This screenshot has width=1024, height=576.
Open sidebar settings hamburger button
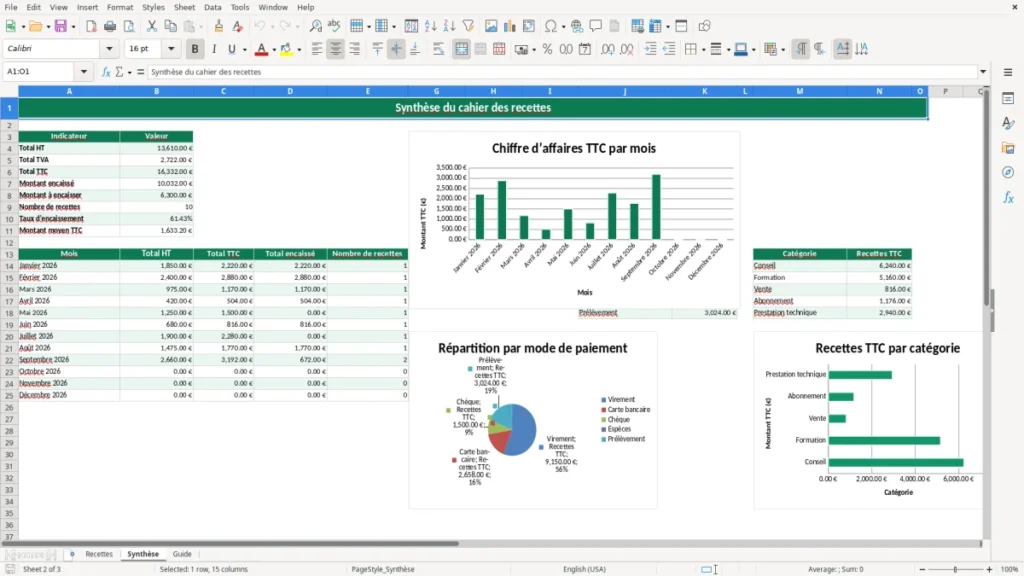point(1008,72)
